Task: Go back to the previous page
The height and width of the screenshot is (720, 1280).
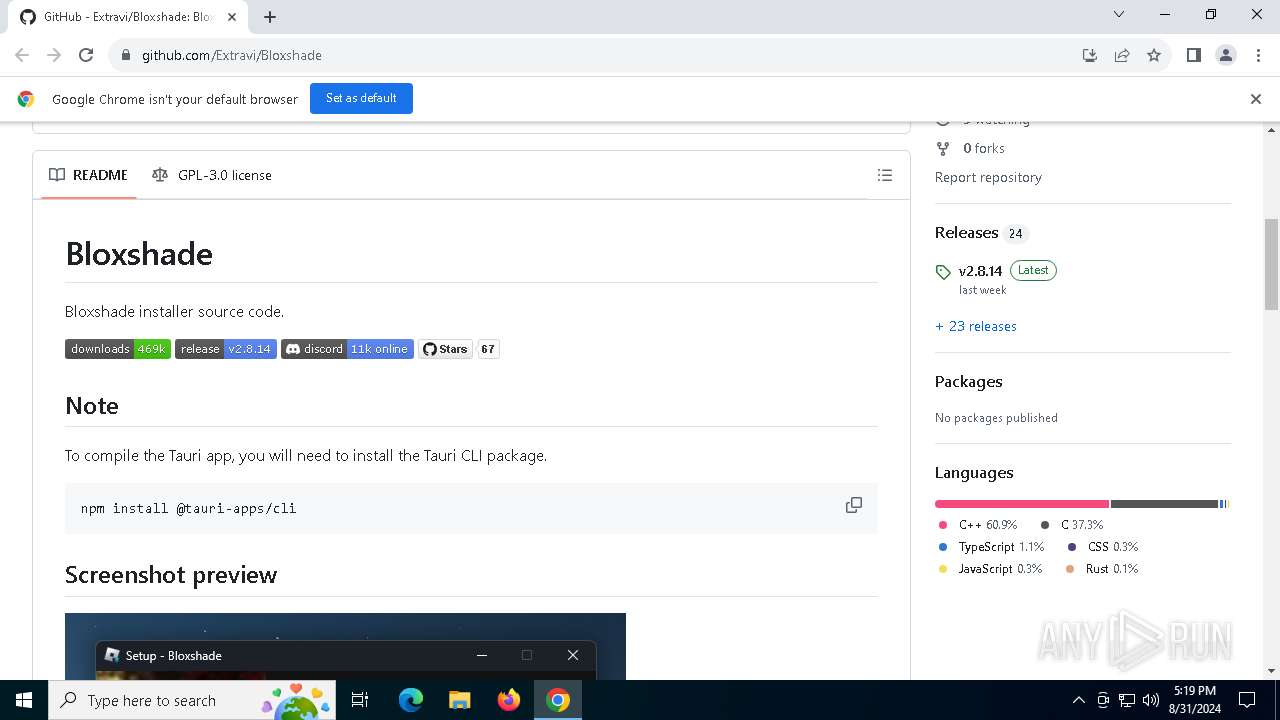Action: (x=22, y=55)
